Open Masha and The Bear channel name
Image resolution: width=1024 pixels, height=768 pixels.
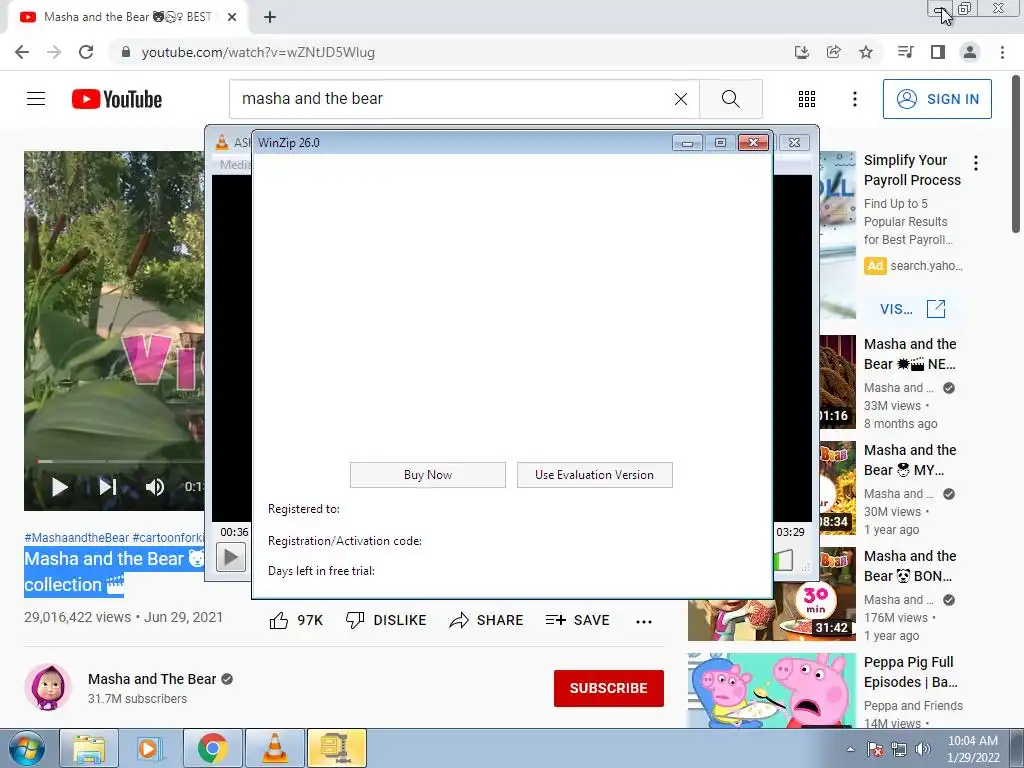click(152, 679)
